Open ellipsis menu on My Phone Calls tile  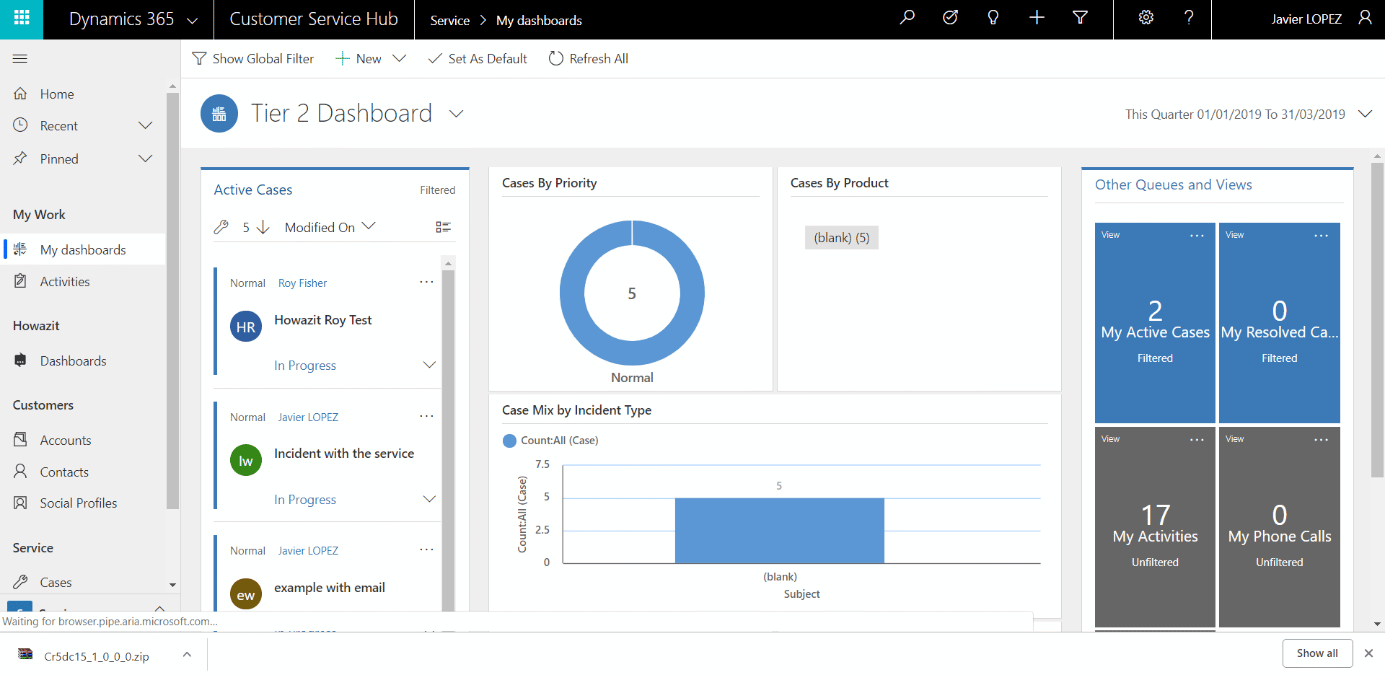[x=1321, y=440]
